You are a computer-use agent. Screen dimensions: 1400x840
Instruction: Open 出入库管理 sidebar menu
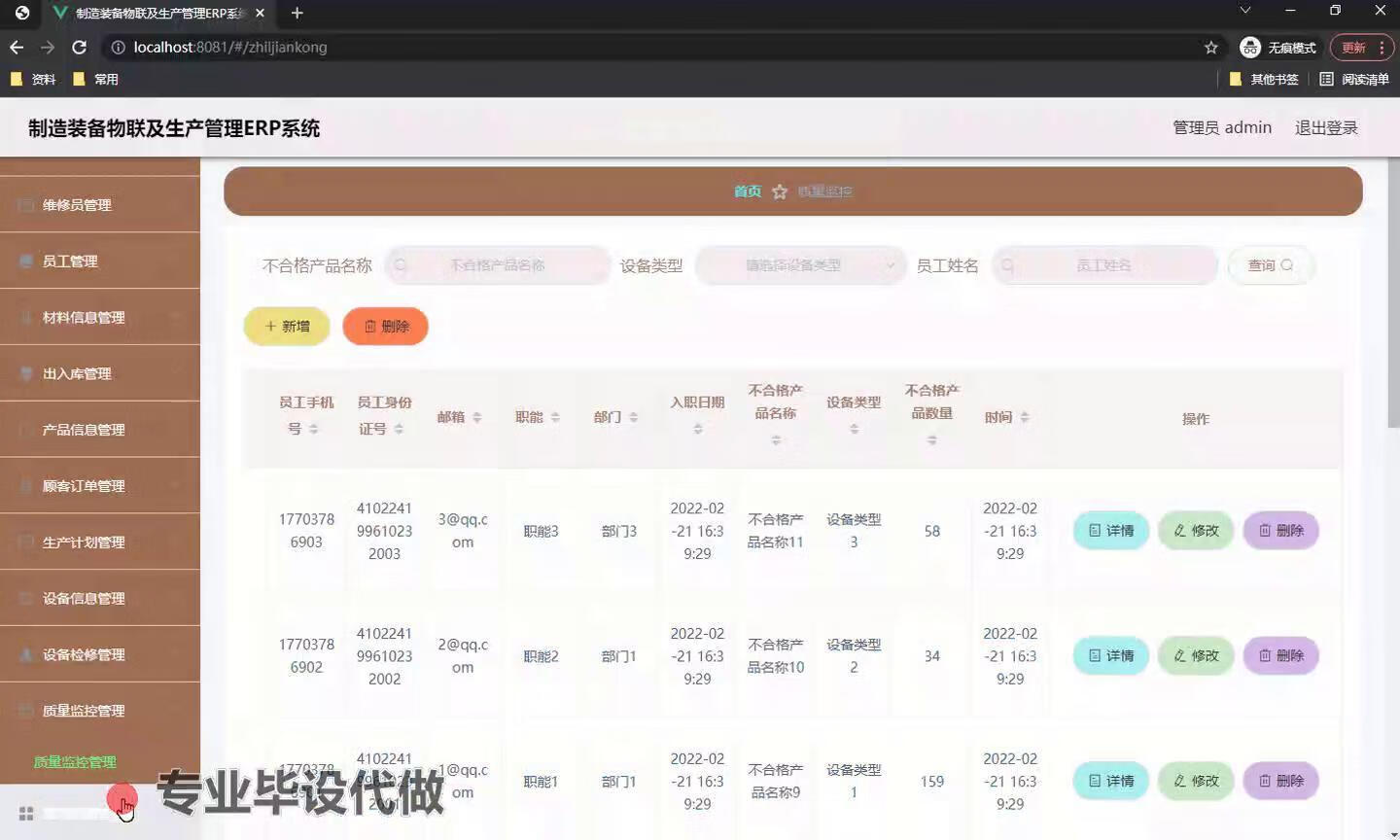pos(100,374)
